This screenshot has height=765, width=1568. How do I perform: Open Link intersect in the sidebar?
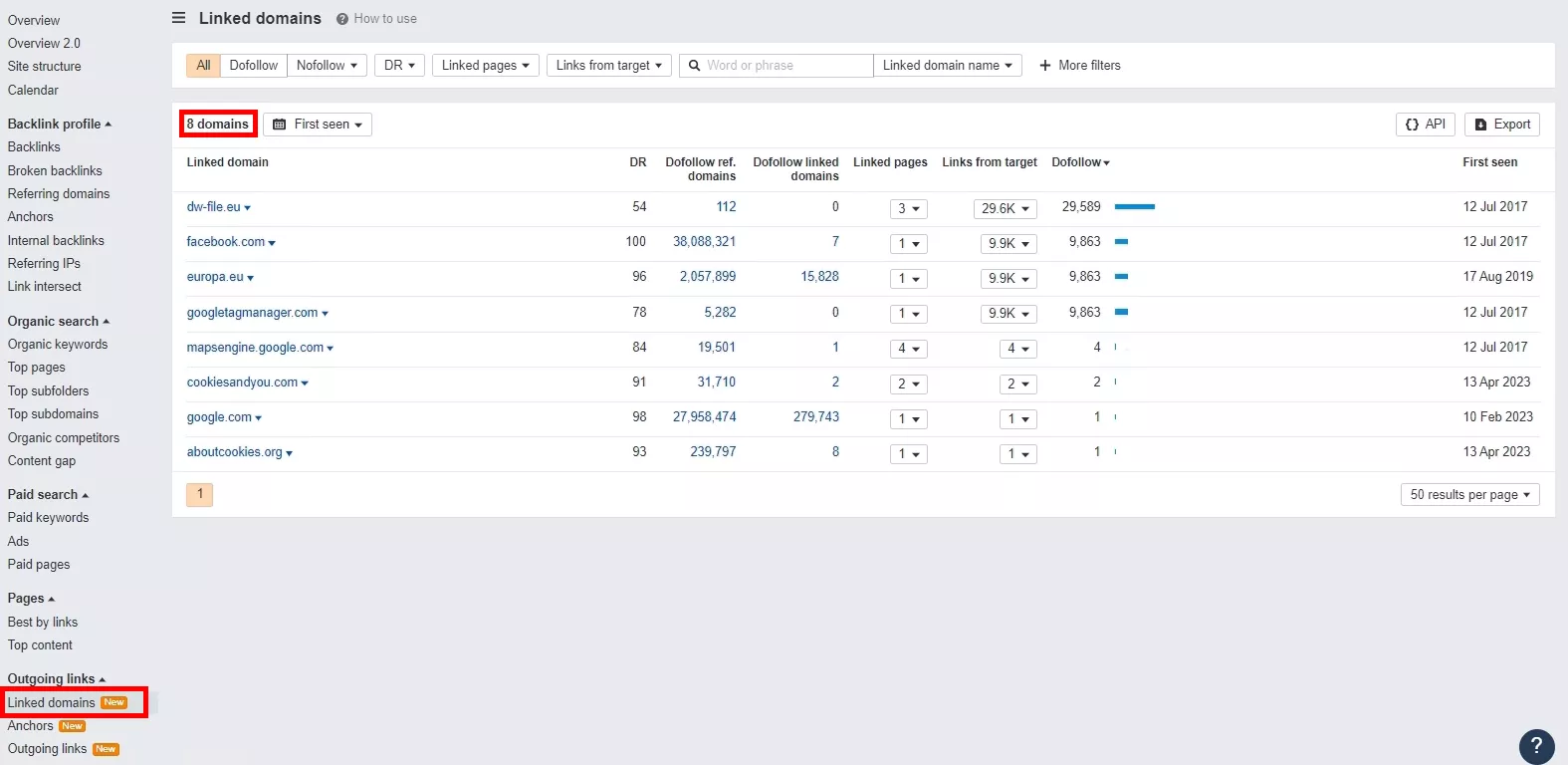(45, 287)
